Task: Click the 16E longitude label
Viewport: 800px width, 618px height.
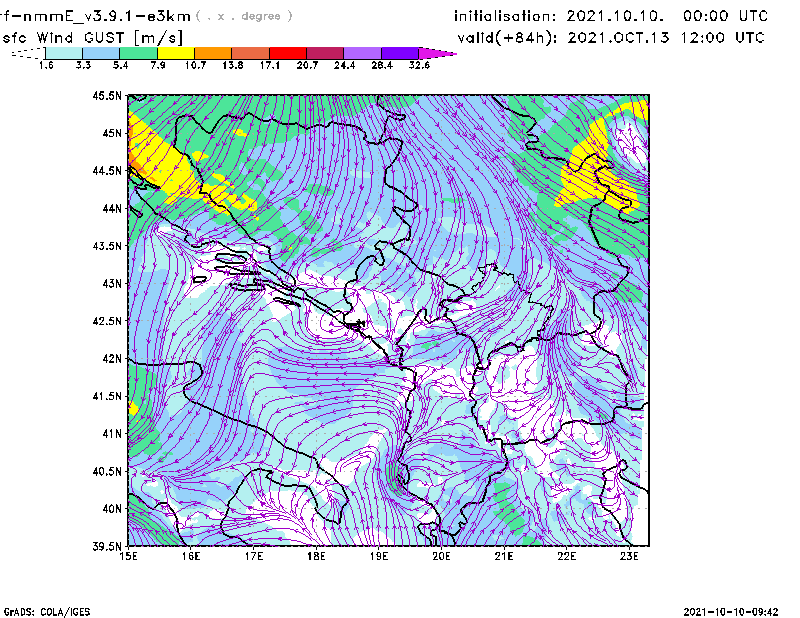Action: pyautogui.click(x=191, y=556)
